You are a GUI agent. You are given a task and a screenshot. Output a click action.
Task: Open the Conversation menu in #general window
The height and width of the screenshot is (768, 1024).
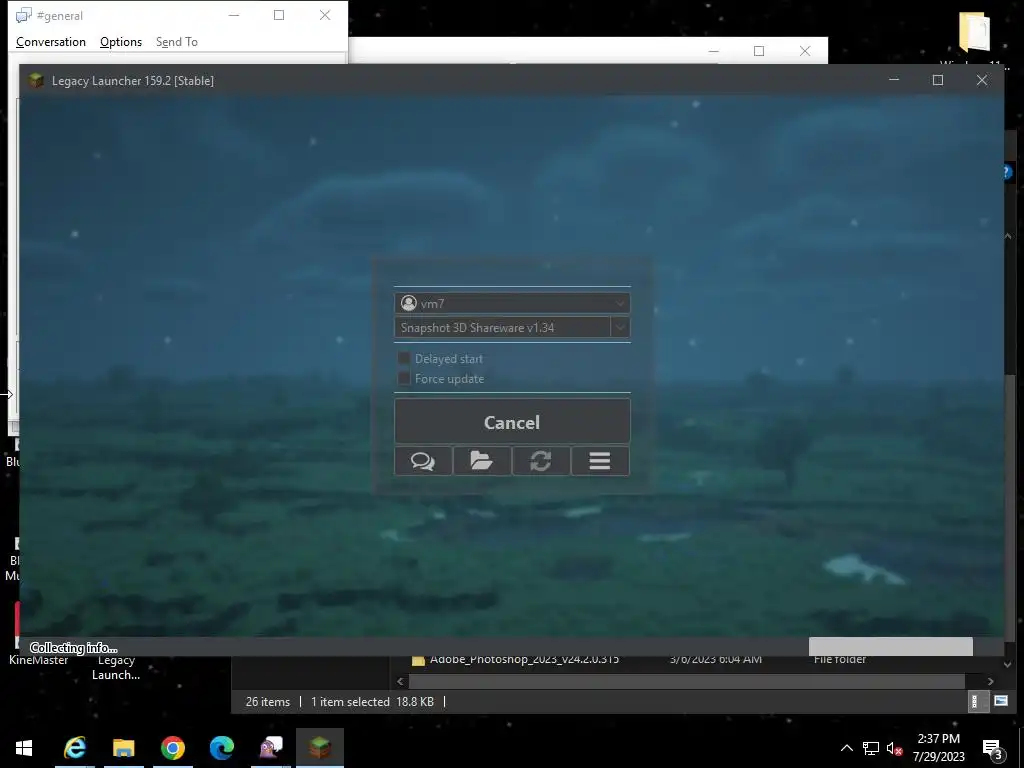click(x=51, y=42)
